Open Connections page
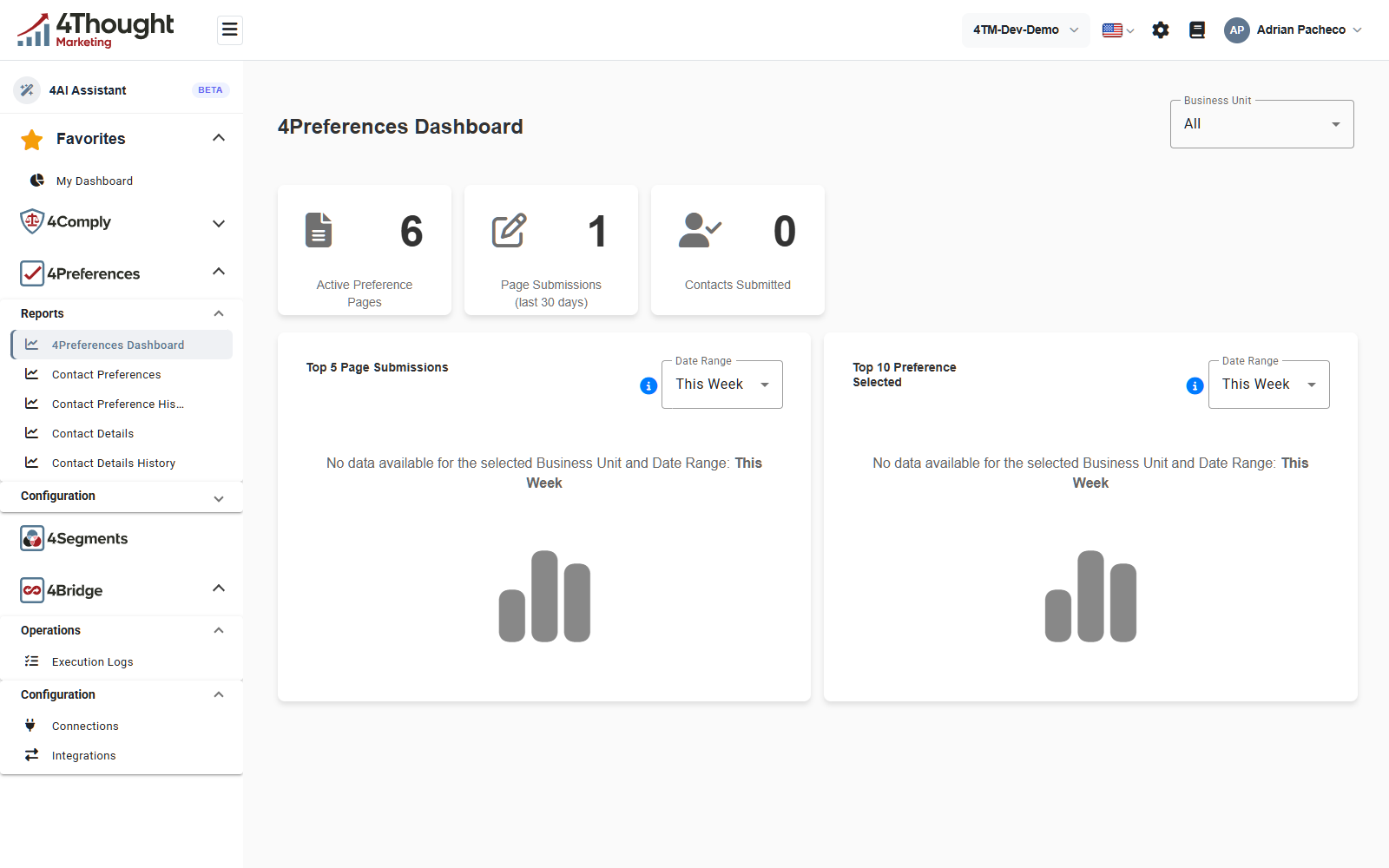Image resolution: width=1389 pixels, height=868 pixels. [85, 726]
